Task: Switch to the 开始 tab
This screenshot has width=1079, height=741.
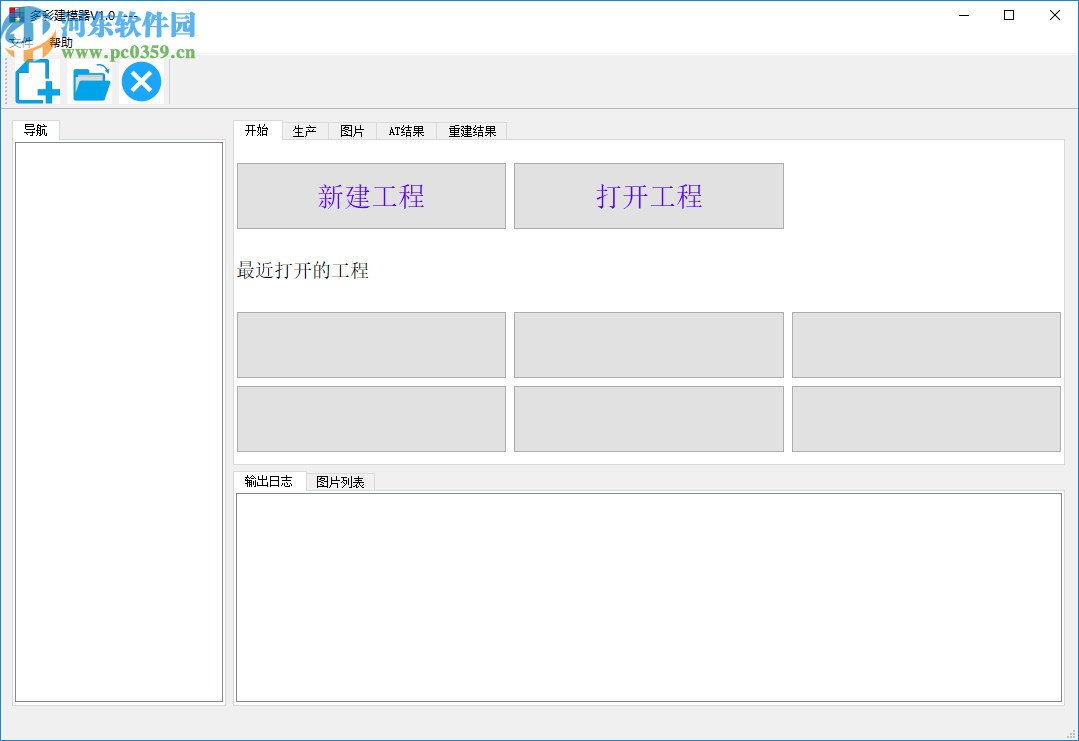Action: tap(257, 130)
